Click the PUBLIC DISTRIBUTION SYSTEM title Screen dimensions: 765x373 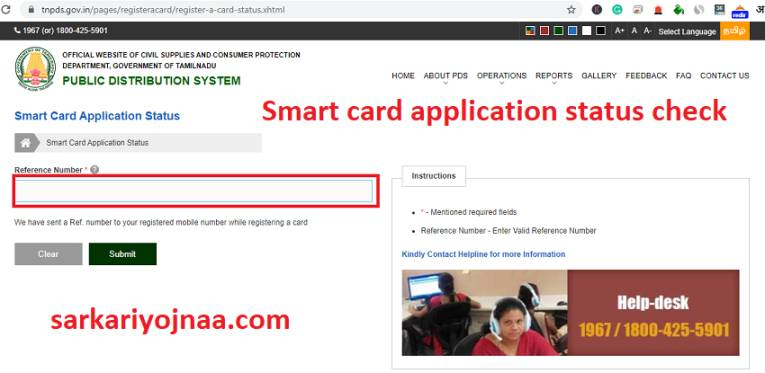[x=152, y=80]
